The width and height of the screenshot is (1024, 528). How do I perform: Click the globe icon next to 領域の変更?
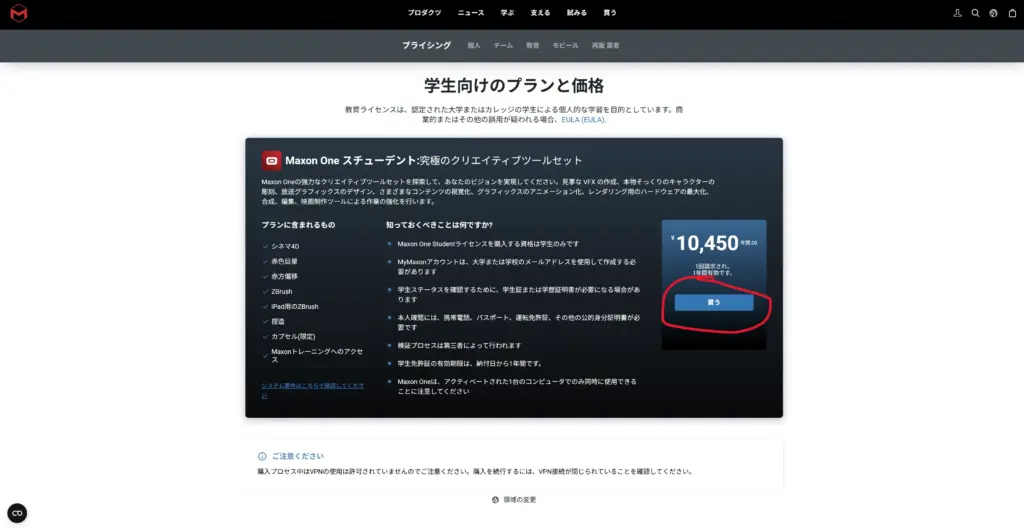495,500
